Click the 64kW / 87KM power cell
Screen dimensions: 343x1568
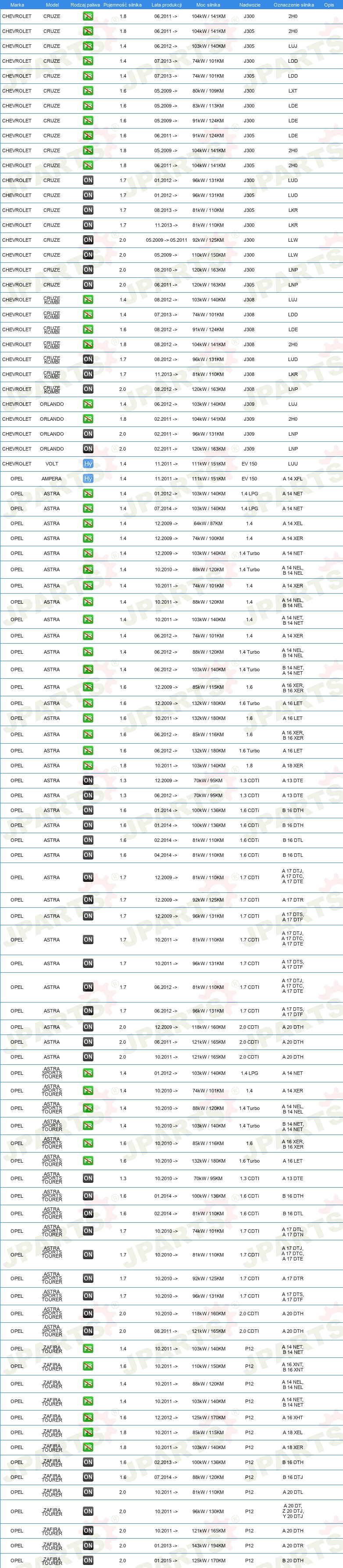(208, 523)
